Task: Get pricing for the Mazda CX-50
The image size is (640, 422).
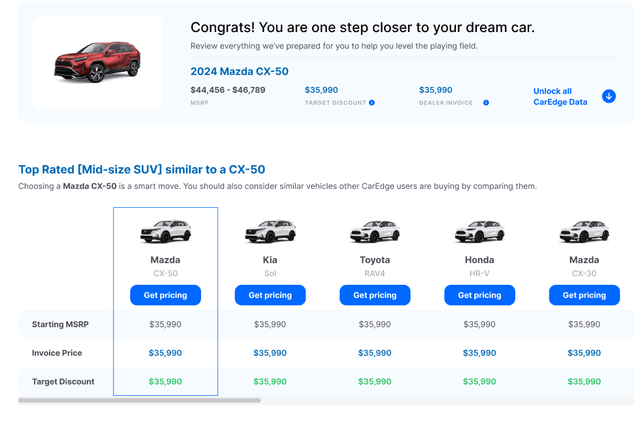Action: pos(165,295)
